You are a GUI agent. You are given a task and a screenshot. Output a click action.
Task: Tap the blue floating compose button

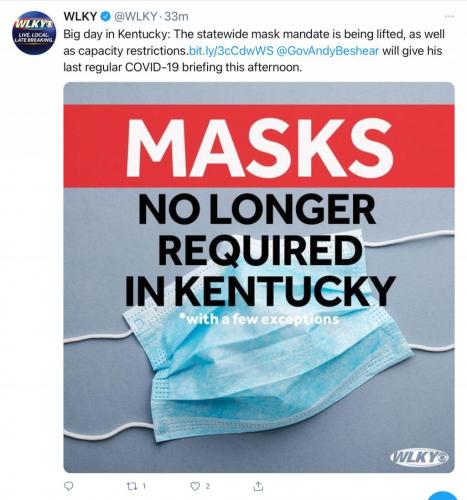click(x=443, y=496)
